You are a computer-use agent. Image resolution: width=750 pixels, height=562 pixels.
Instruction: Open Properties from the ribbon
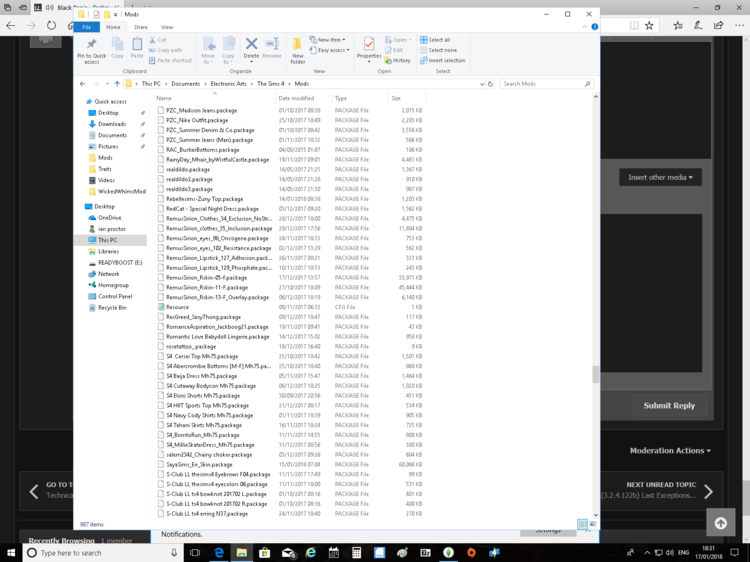369,50
